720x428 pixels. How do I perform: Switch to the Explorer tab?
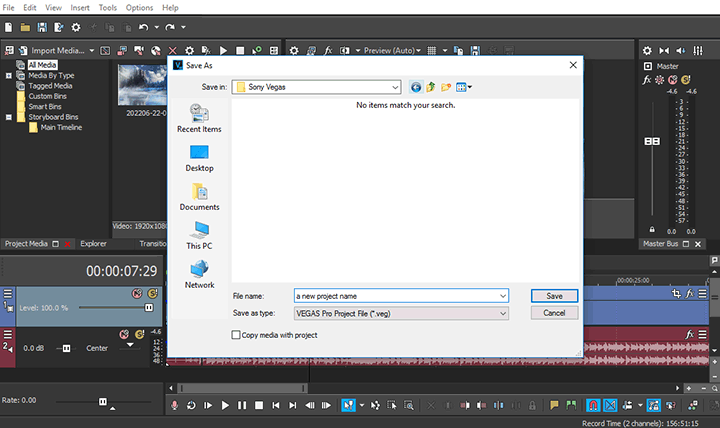93,243
